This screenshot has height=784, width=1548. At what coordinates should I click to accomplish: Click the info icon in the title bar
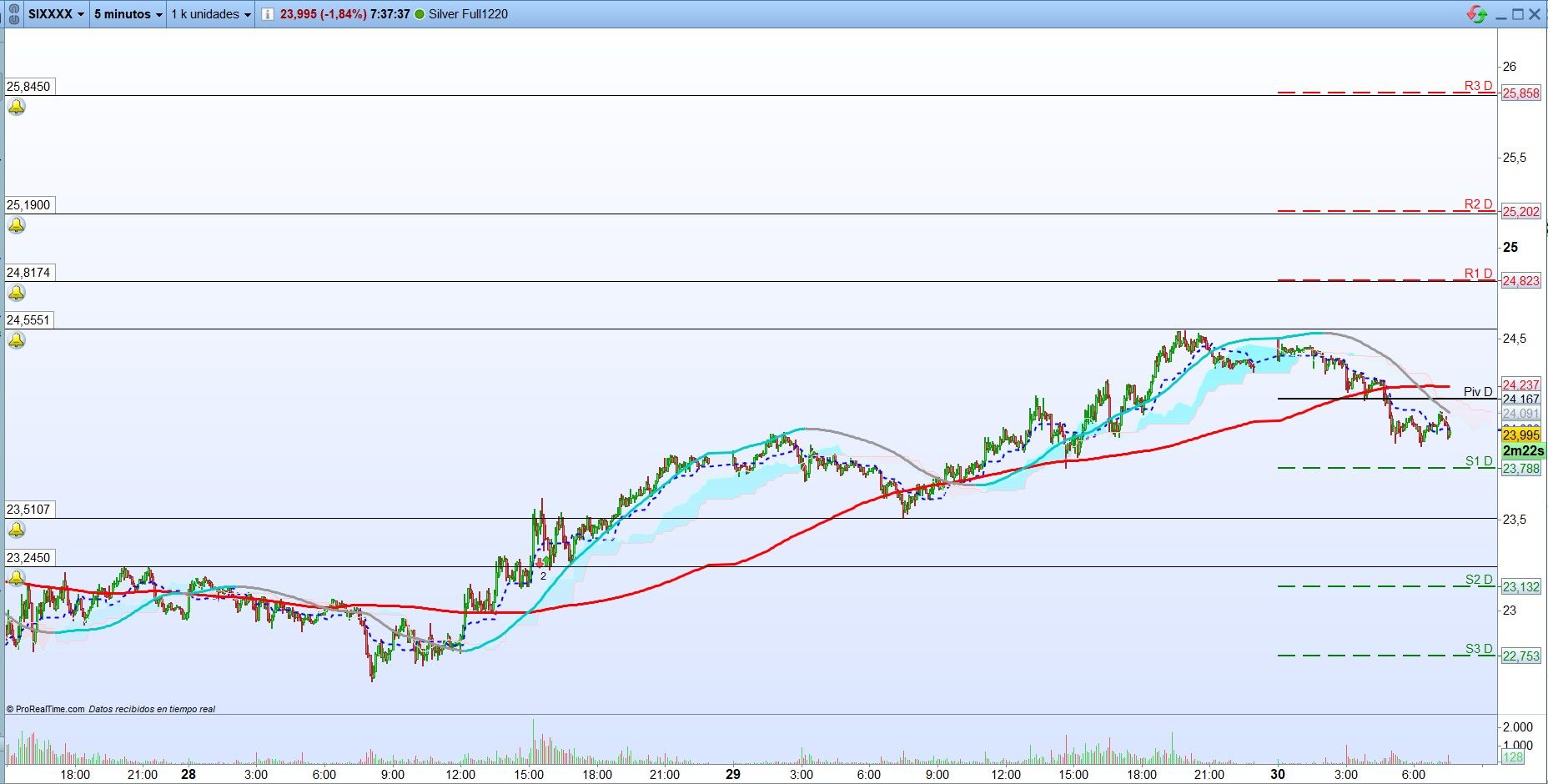click(x=267, y=14)
